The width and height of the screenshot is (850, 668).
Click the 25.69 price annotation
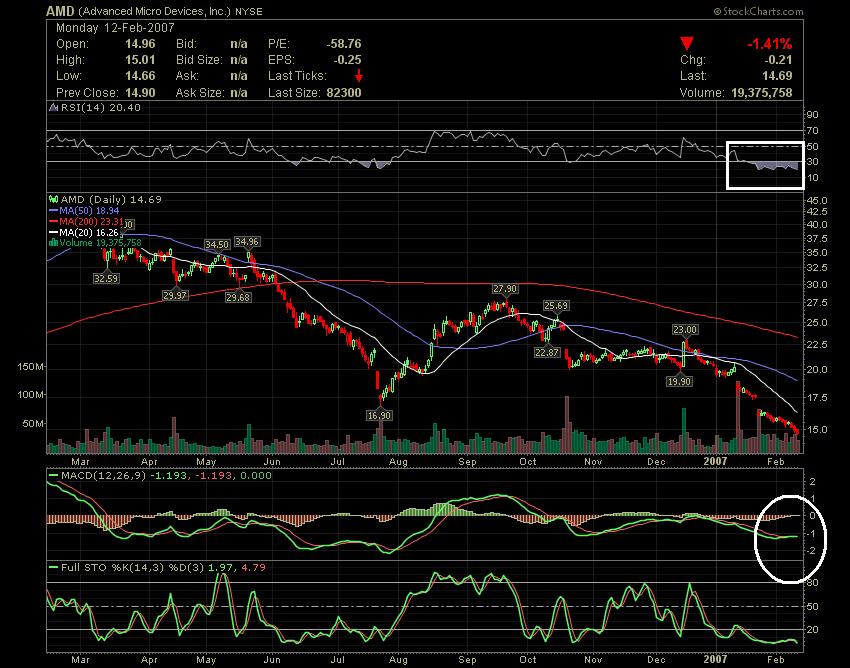coord(556,306)
